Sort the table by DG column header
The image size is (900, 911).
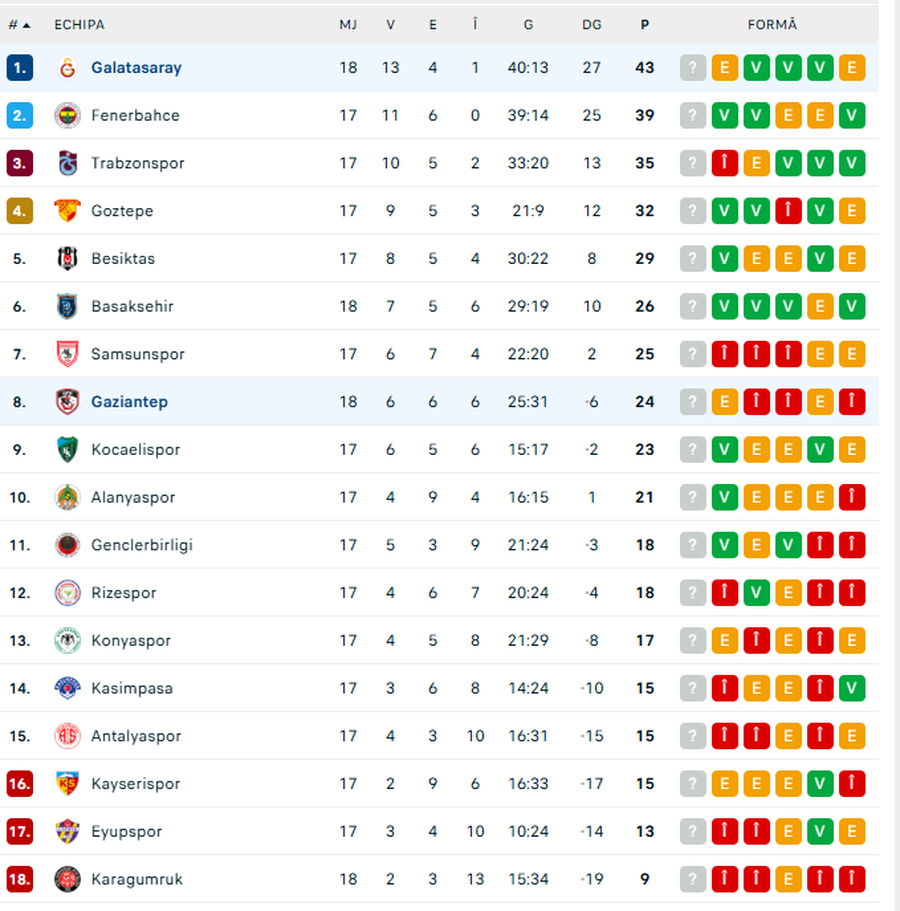592,25
